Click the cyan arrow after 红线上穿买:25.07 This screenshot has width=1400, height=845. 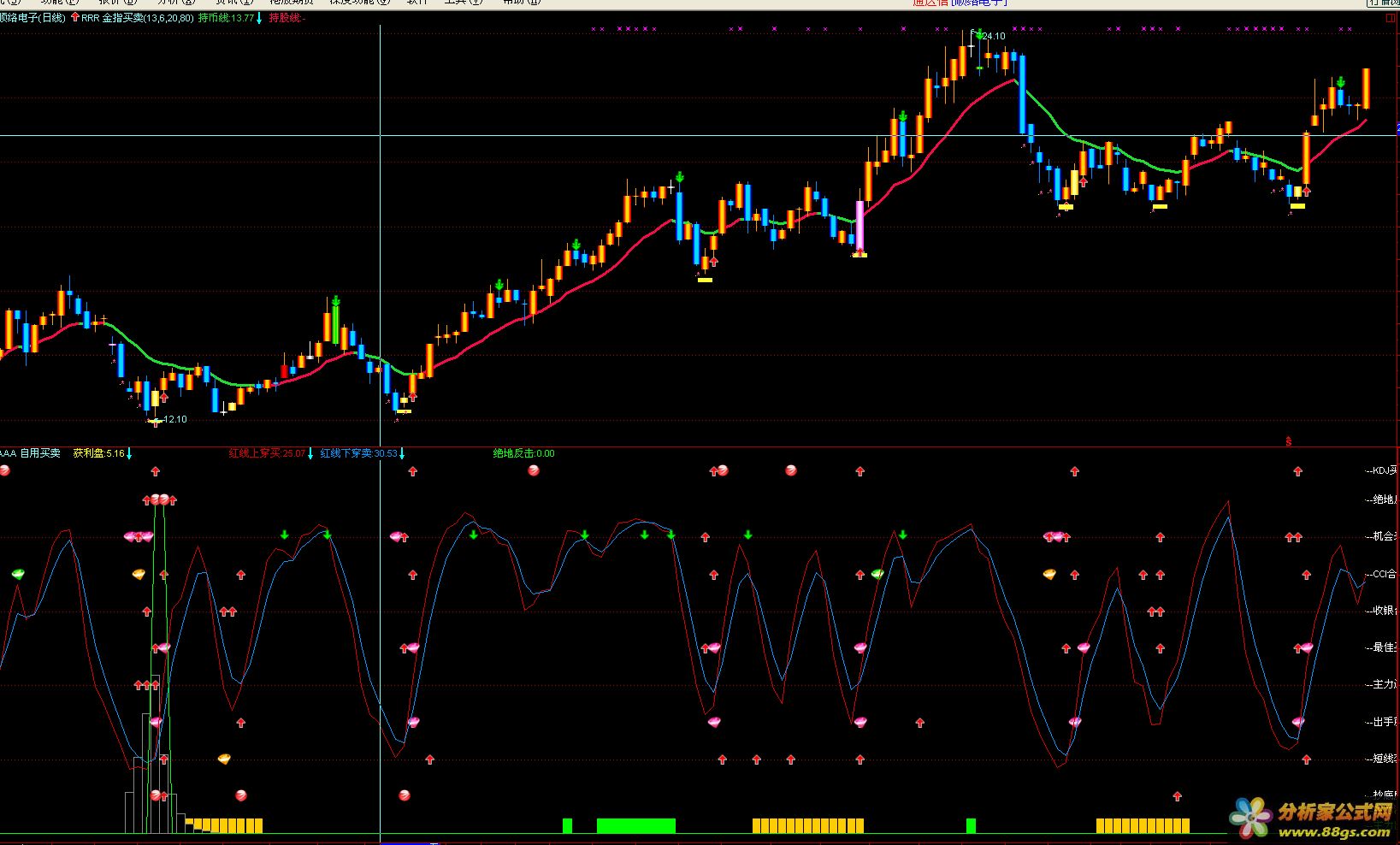(310, 453)
